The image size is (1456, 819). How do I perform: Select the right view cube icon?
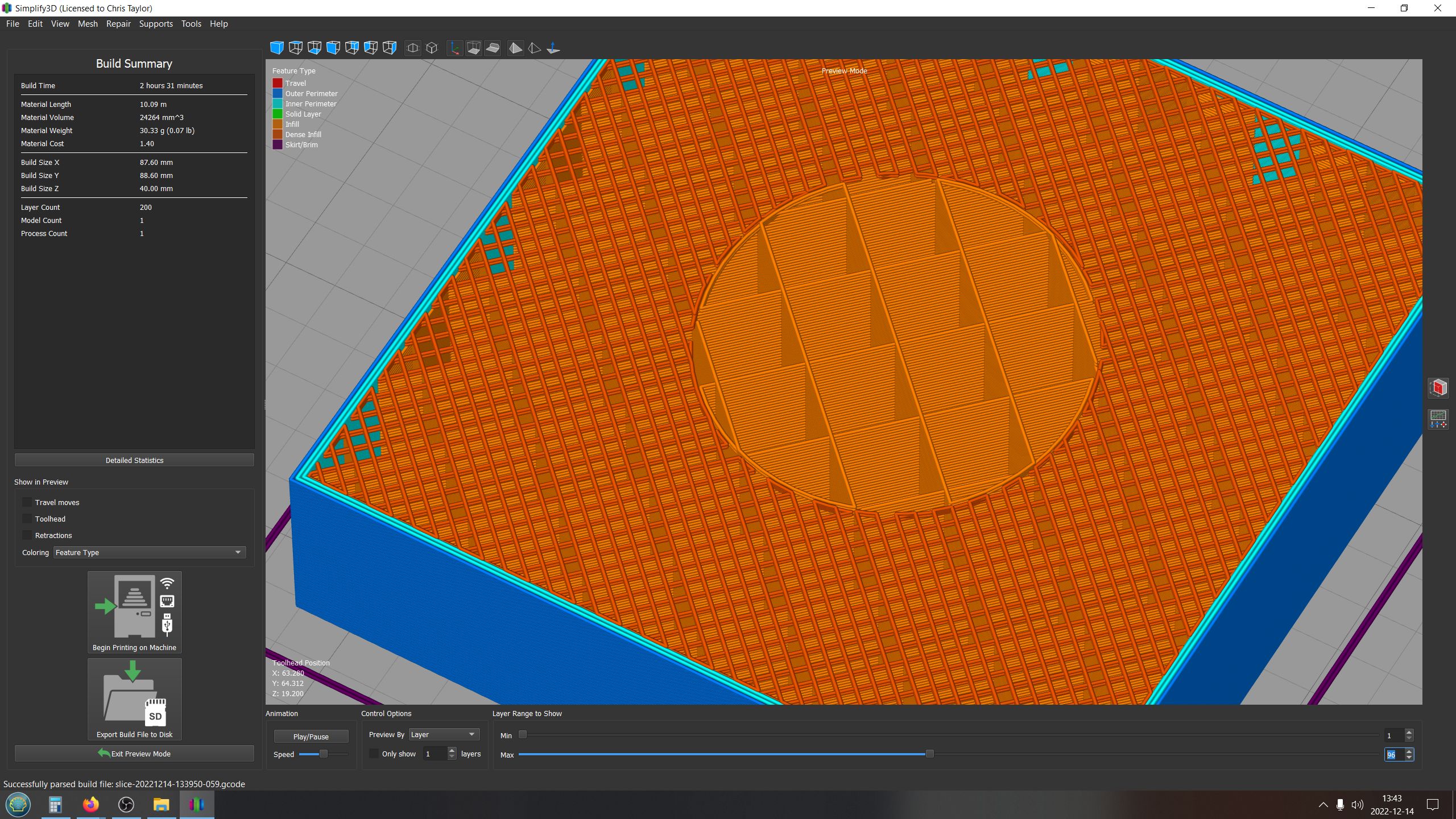pyautogui.click(x=389, y=48)
